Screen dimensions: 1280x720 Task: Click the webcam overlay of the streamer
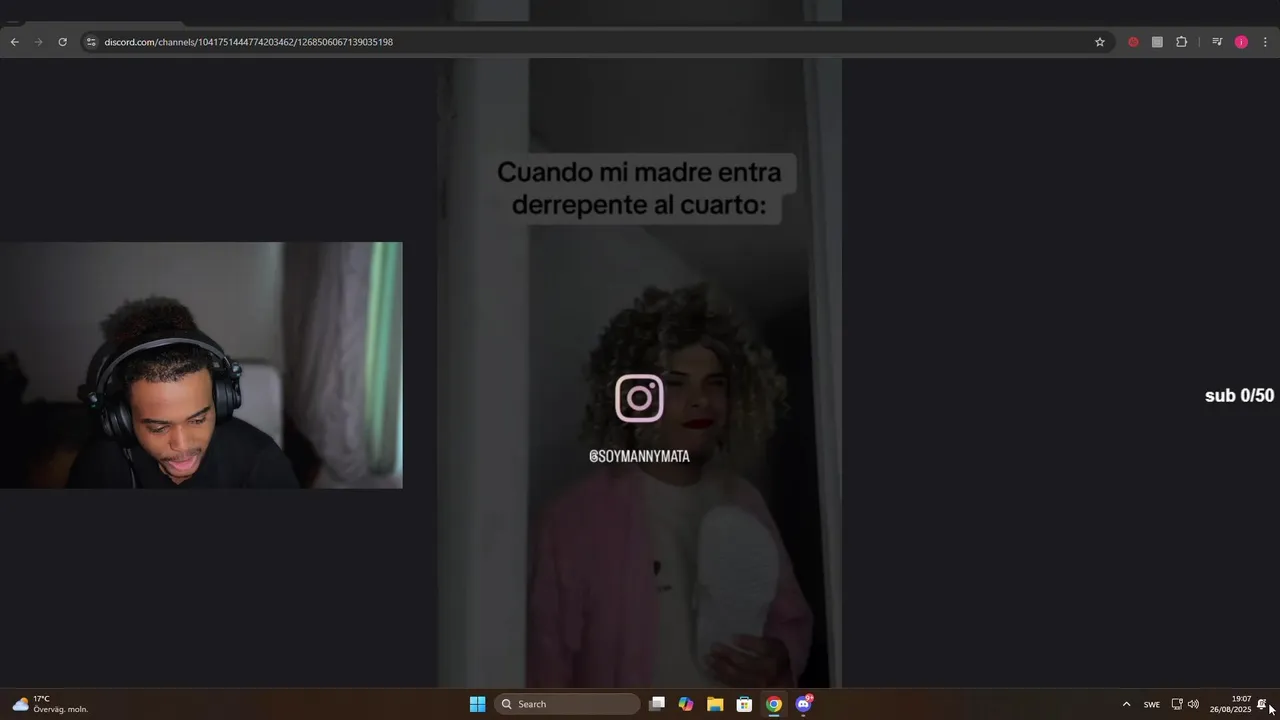(201, 365)
